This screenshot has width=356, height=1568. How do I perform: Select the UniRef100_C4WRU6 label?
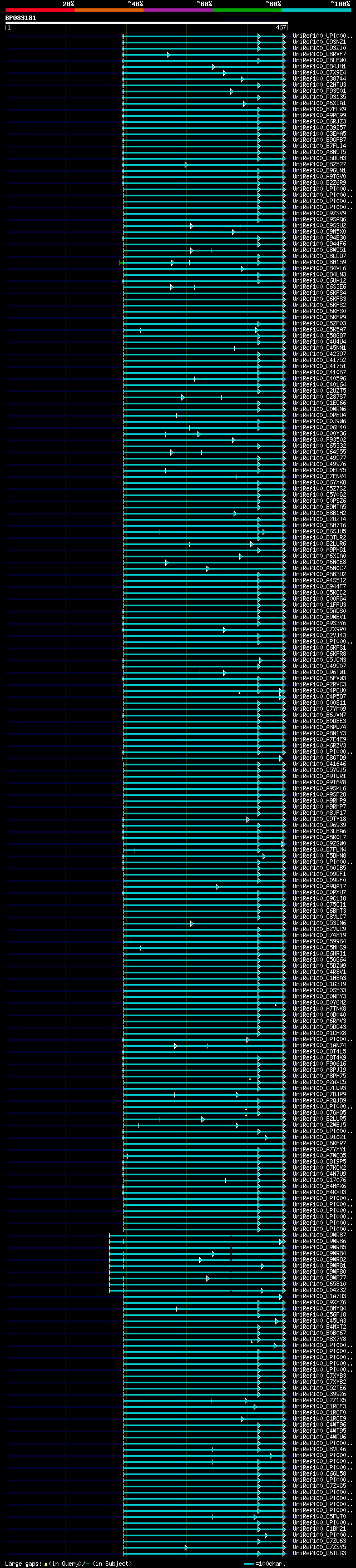pos(319,1437)
